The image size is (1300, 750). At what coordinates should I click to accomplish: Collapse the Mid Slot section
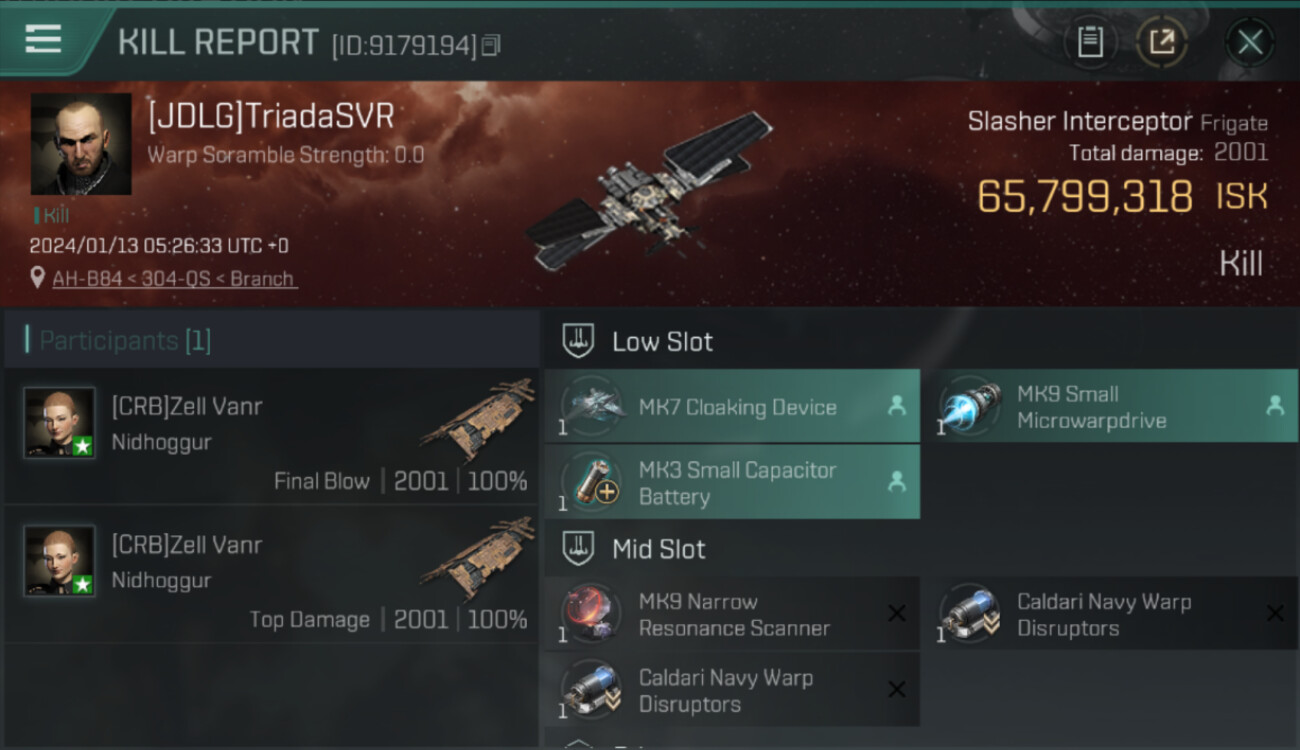pyautogui.click(x=922, y=548)
